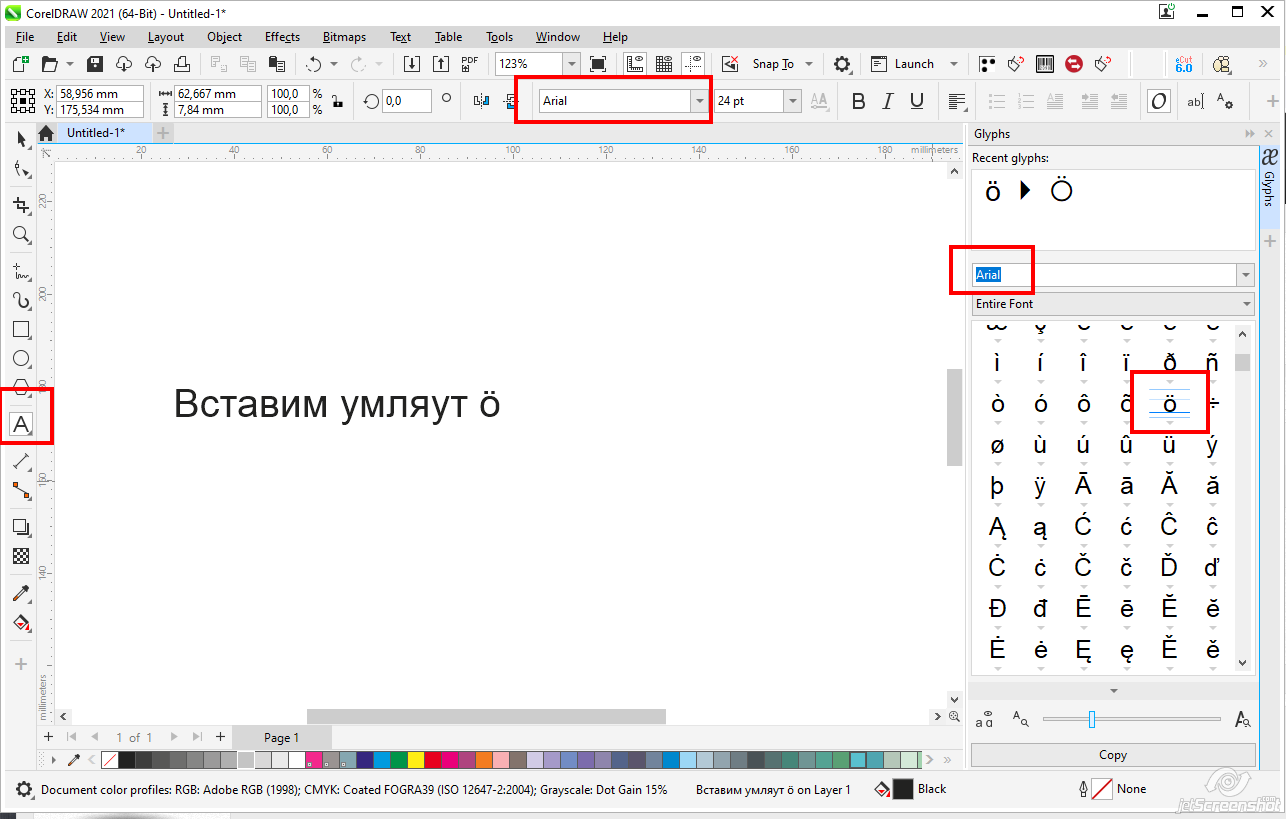Screen dimensions: 1286x819
Task: Select the Transparency checkerboard tool
Action: [21, 556]
